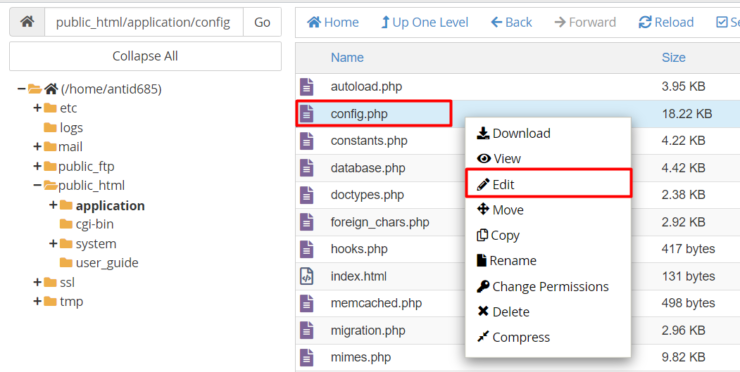
Task: Select the foreign_chars.php file name
Action: 380,222
